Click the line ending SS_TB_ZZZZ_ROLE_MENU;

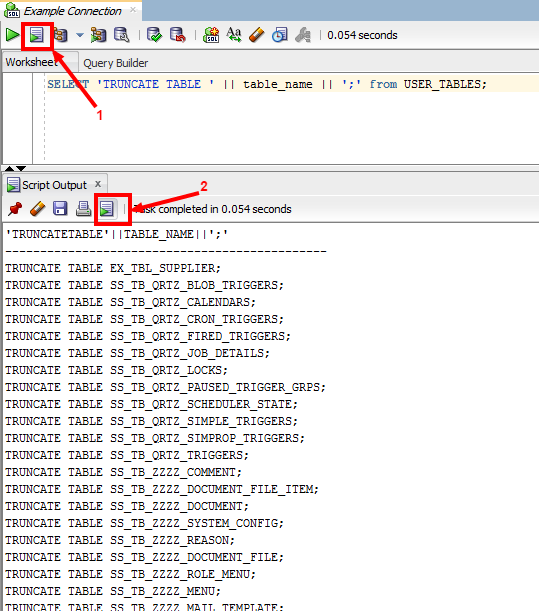click(130, 574)
